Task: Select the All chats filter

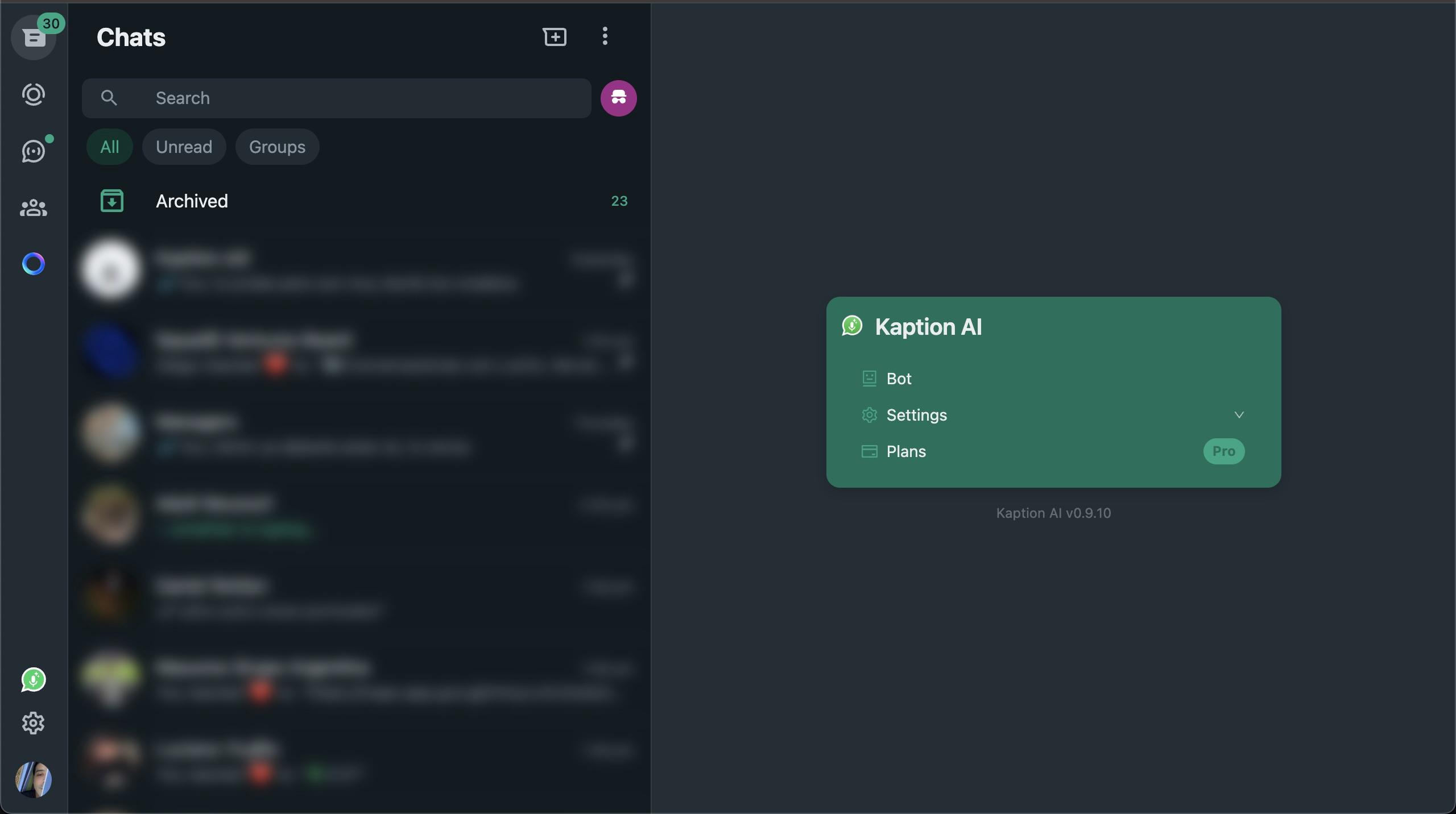Action: click(x=110, y=147)
